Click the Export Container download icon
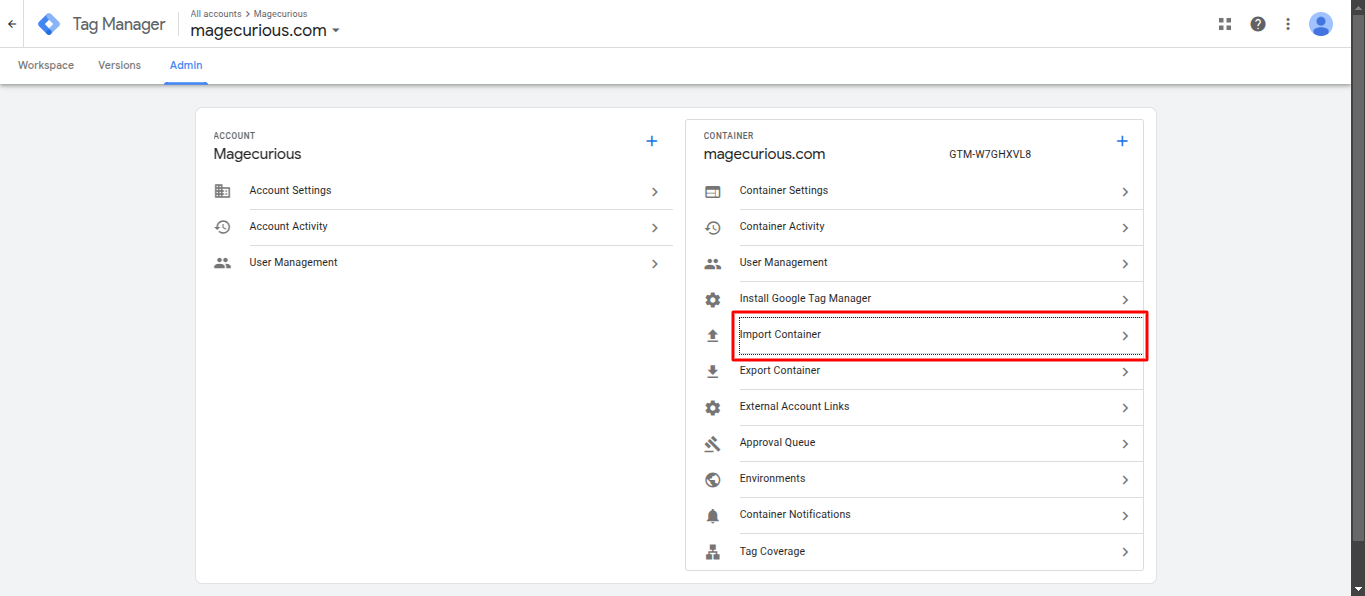 coord(712,370)
